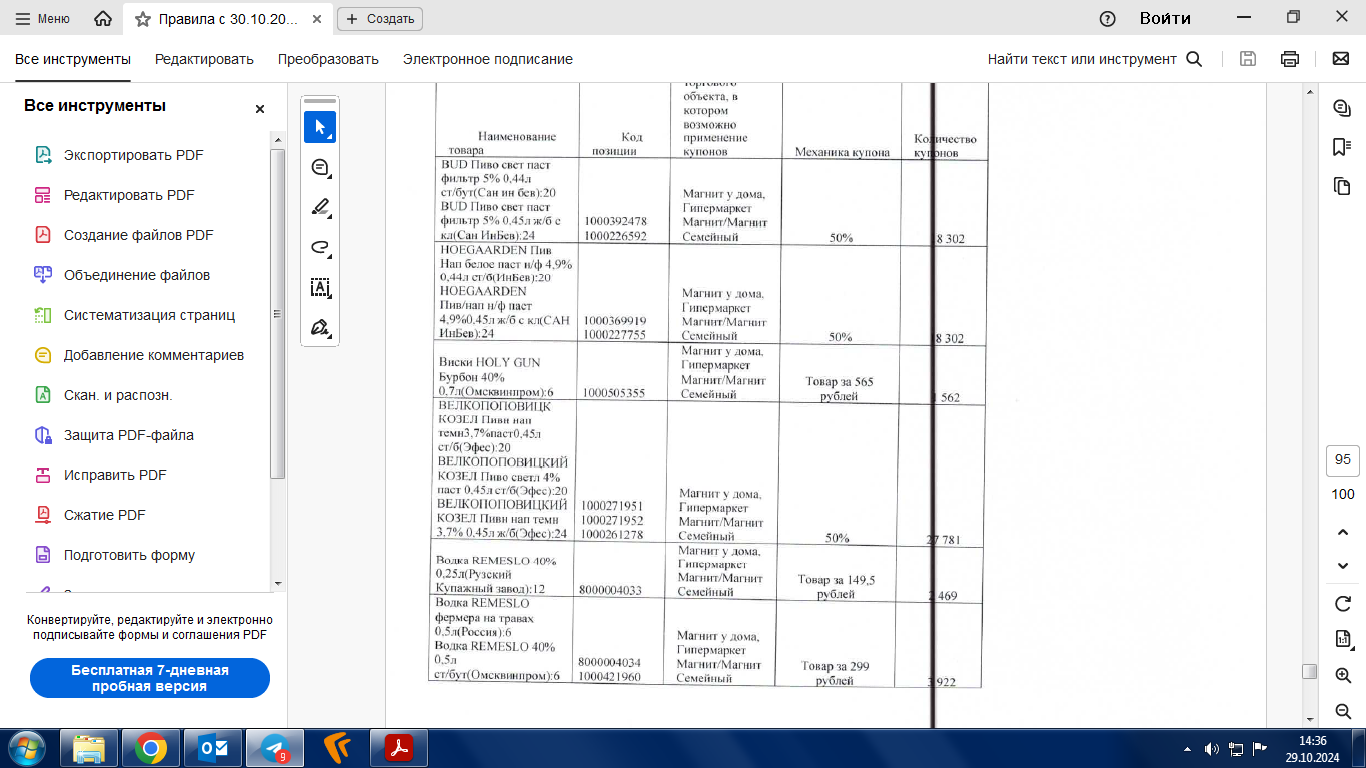Start the Бесплатная 7-дневная пробная версия
1366x768 pixels.
tap(150, 678)
